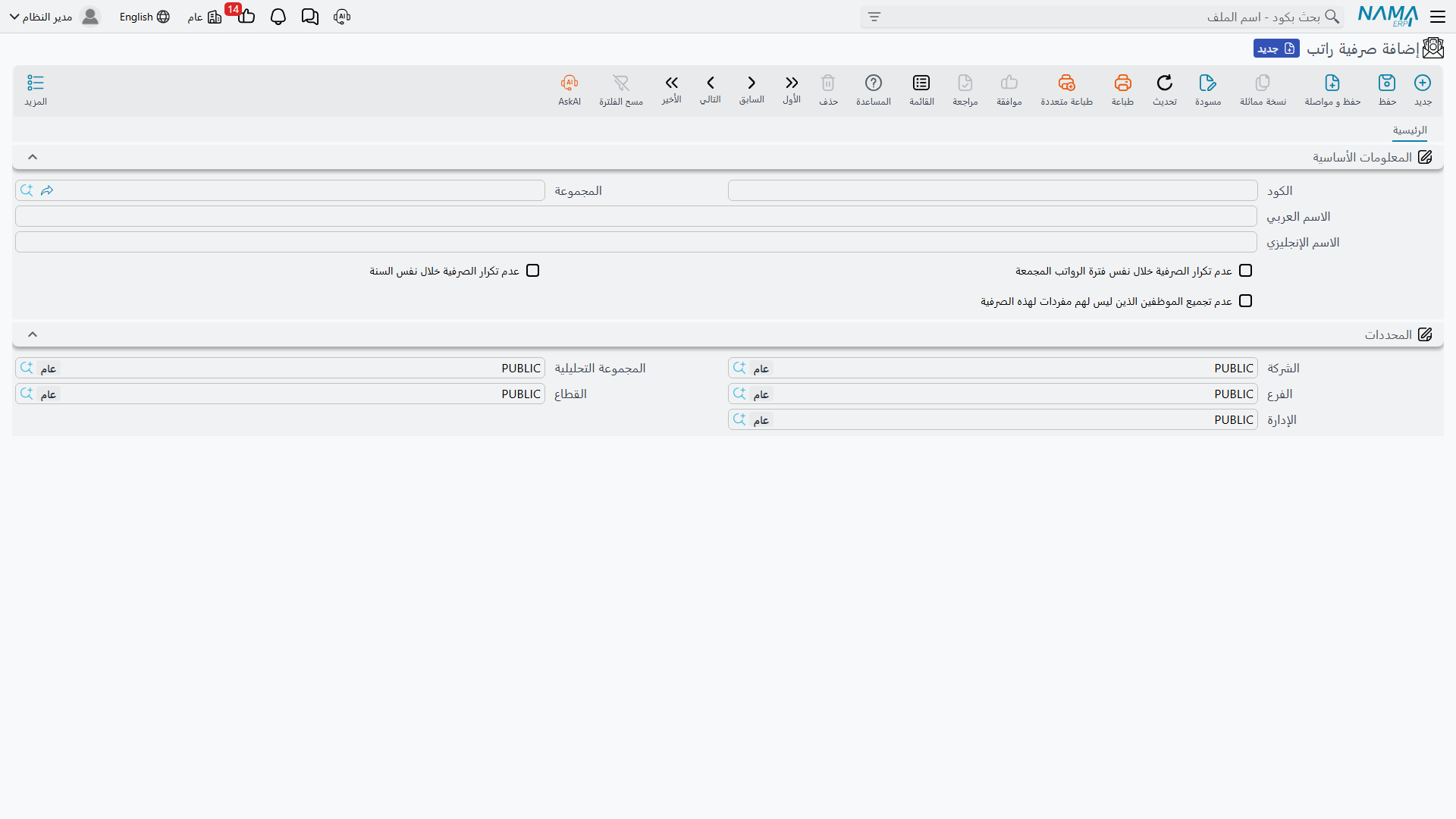Image resolution: width=1456 pixels, height=819 pixels.
Task: Check عدم تكرار الصرفية خلال نفس فترة الرواتب المجمعة
Action: coord(1245,271)
